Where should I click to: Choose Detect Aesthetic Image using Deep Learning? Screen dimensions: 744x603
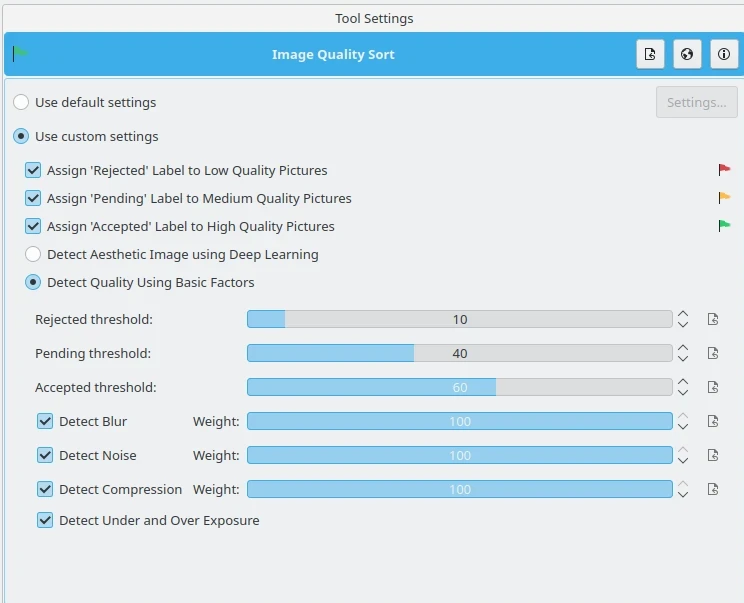coord(33,255)
